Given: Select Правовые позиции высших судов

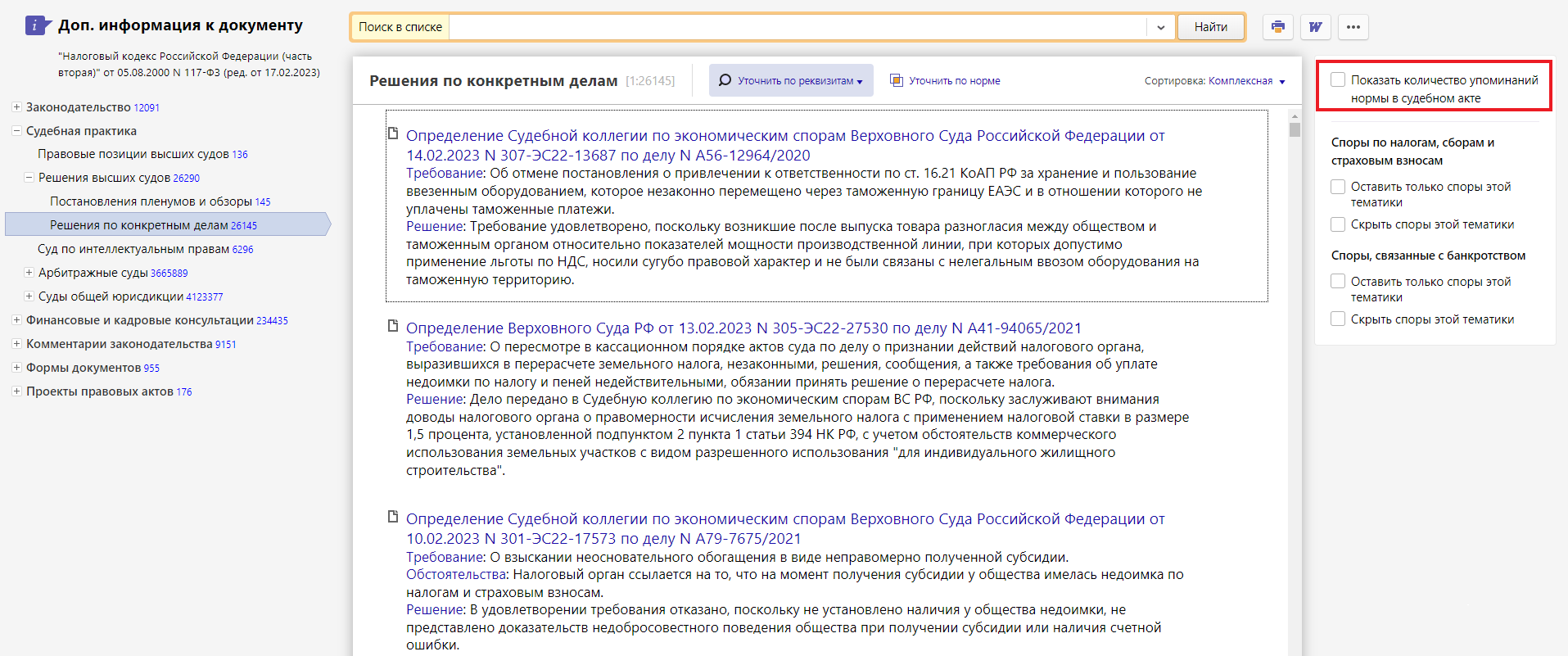Looking at the screenshot, I should point(142,154).
